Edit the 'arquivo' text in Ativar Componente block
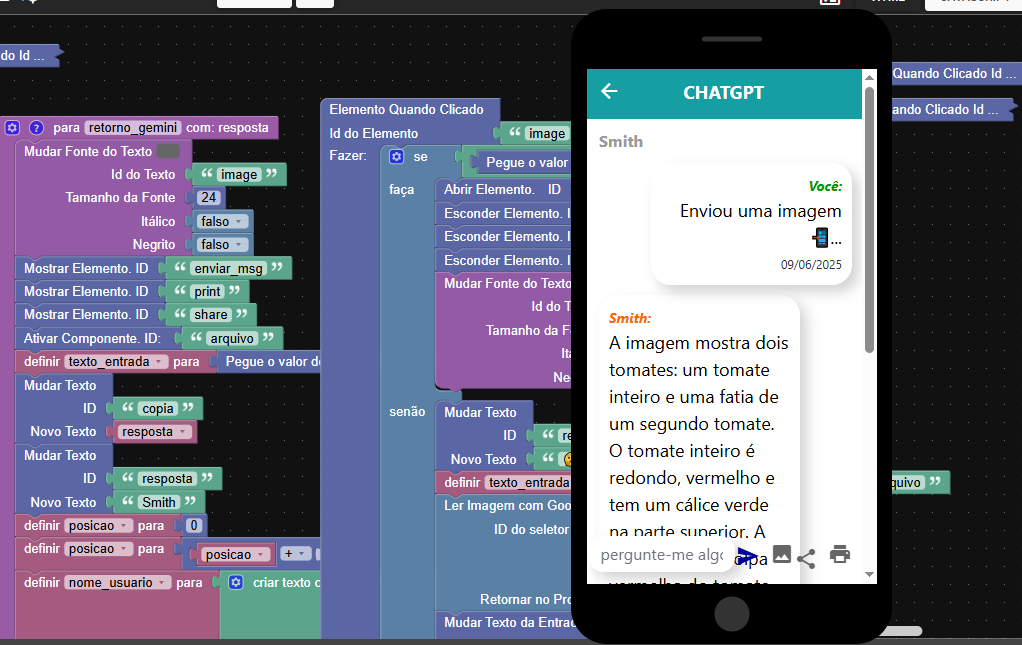Screen dimensions: 1022x645 232,338
